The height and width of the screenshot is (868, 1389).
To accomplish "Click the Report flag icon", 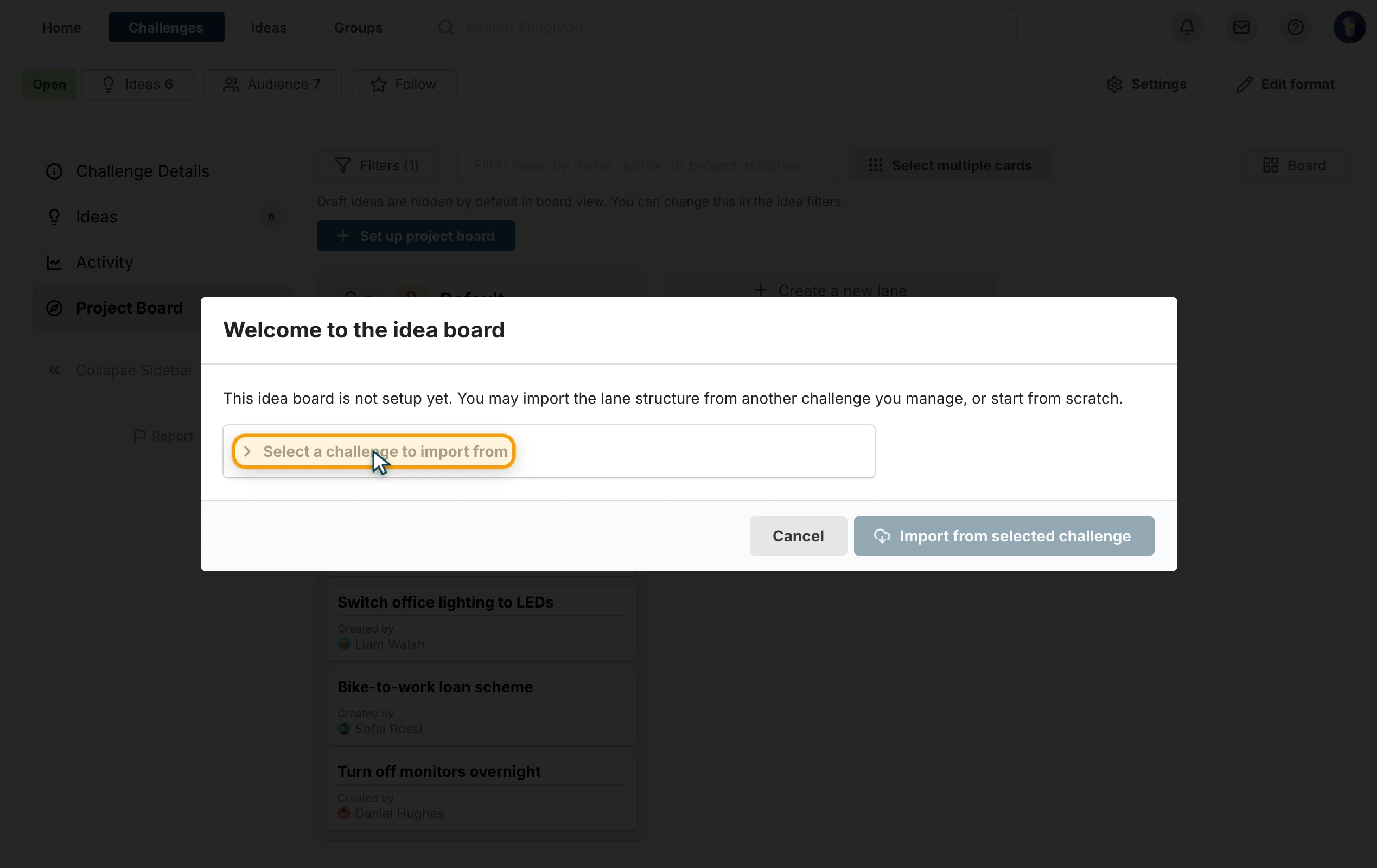I will coord(139,436).
